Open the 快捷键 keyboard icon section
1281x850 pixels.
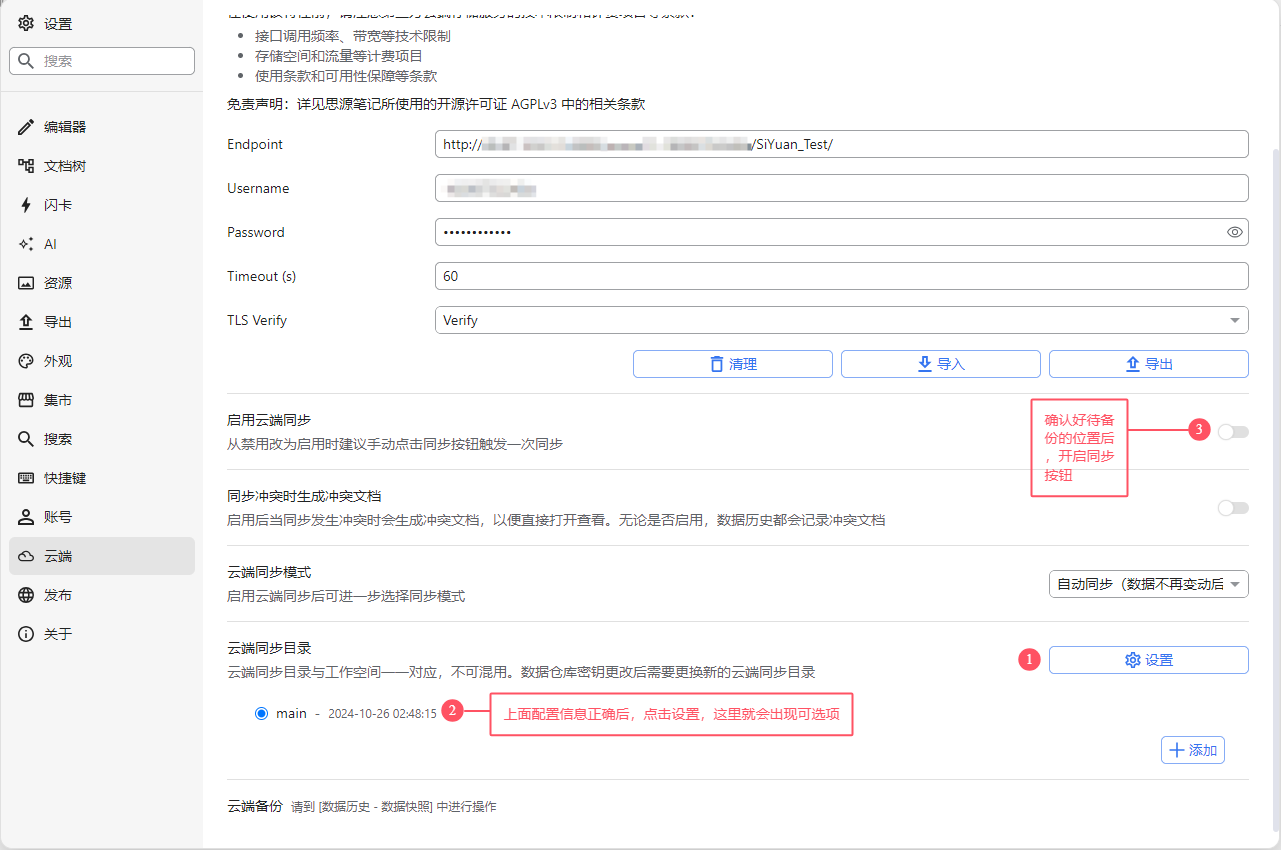click(x=27, y=478)
